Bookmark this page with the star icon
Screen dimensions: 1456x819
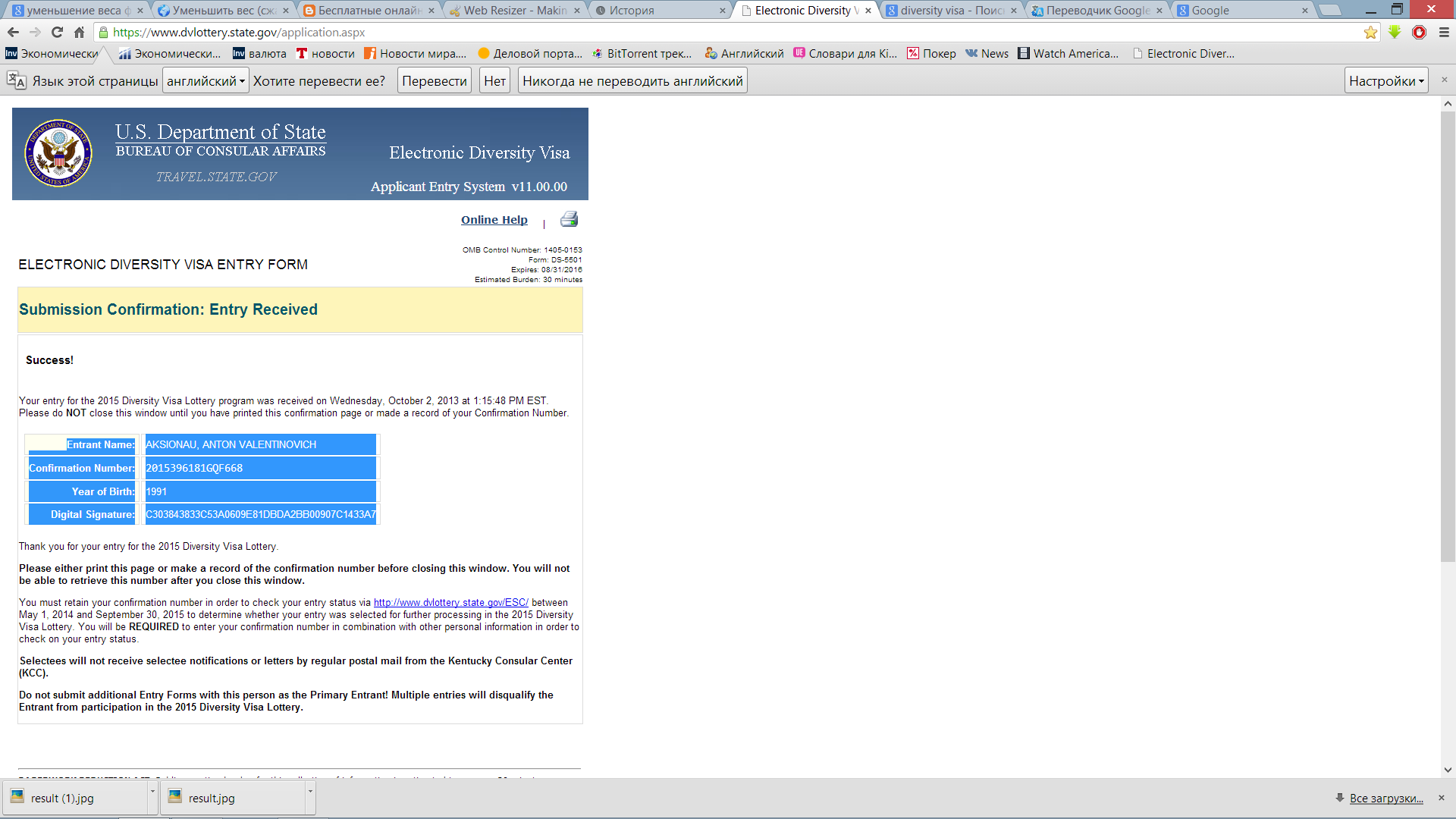click(1370, 33)
